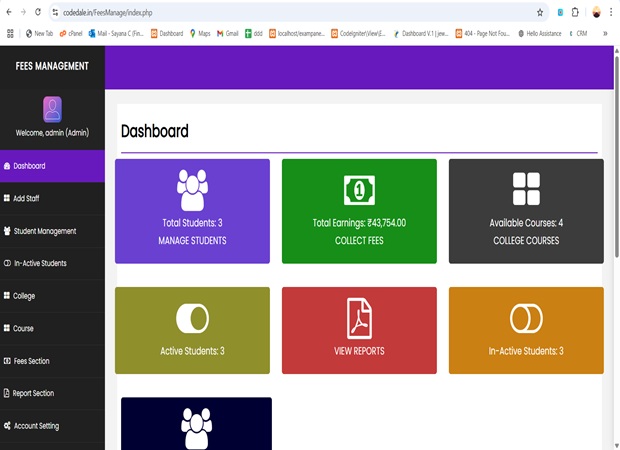Viewport: 620px width, 450px height.
Task: Click the COLLECT FEES link
Action: coord(359,241)
